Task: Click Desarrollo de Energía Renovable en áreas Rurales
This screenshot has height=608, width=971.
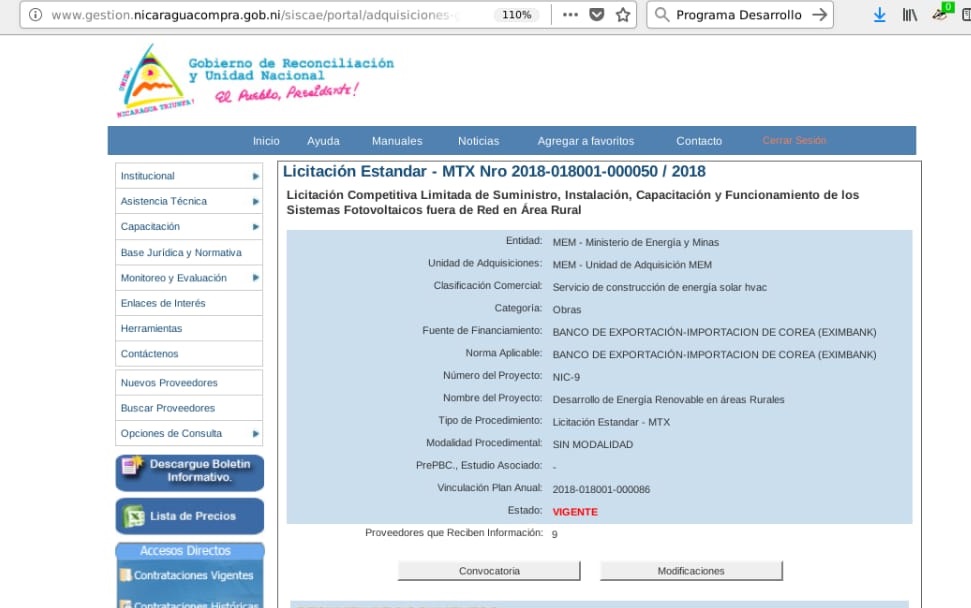Action: 668,399
